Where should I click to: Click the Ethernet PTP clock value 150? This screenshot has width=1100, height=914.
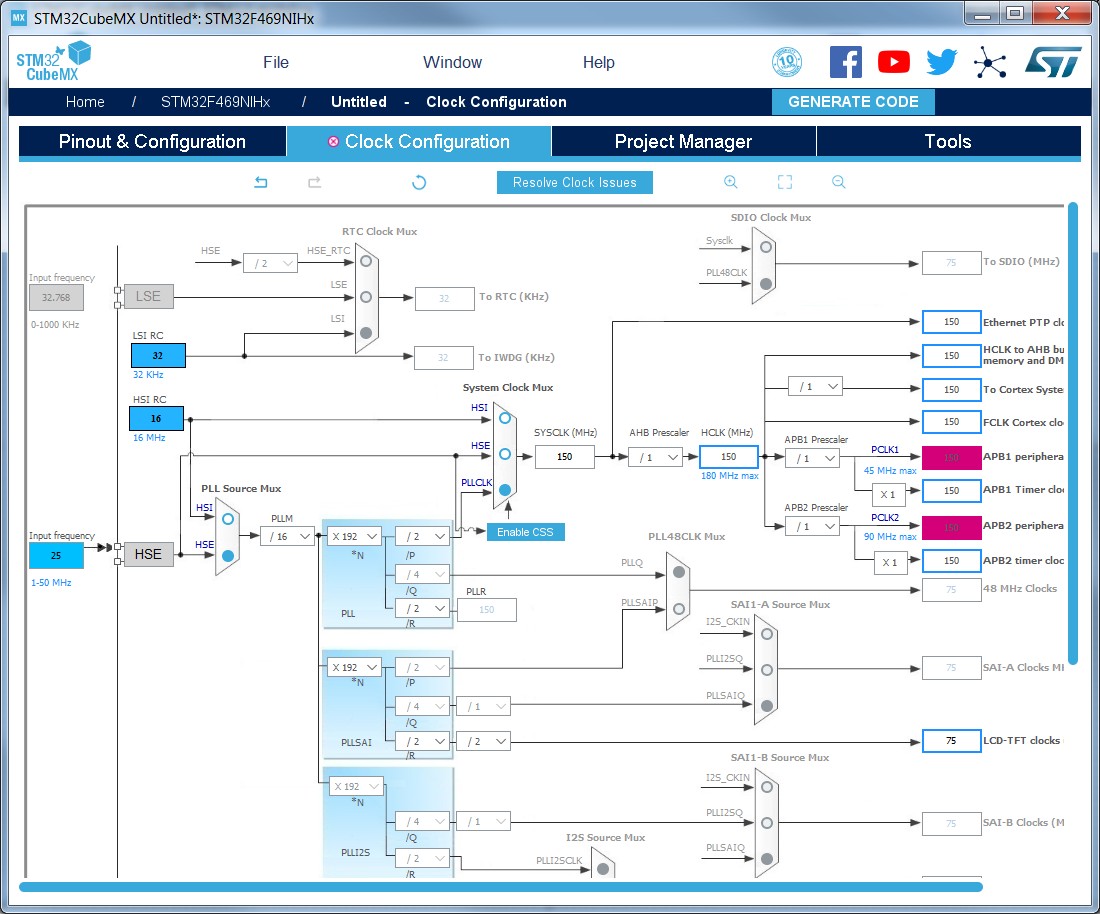[951, 322]
